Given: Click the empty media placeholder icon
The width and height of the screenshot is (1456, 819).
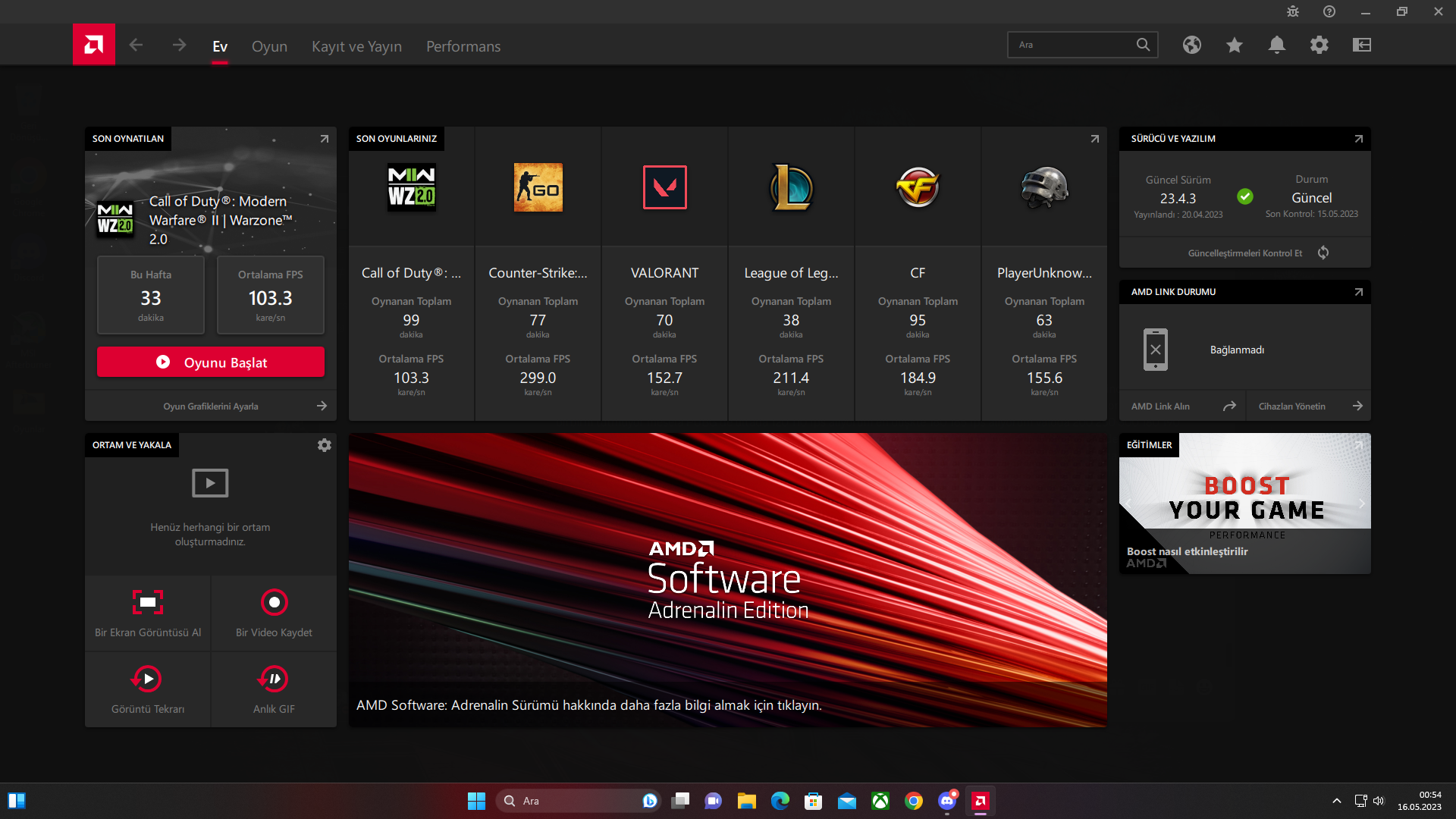Looking at the screenshot, I should pos(210,483).
